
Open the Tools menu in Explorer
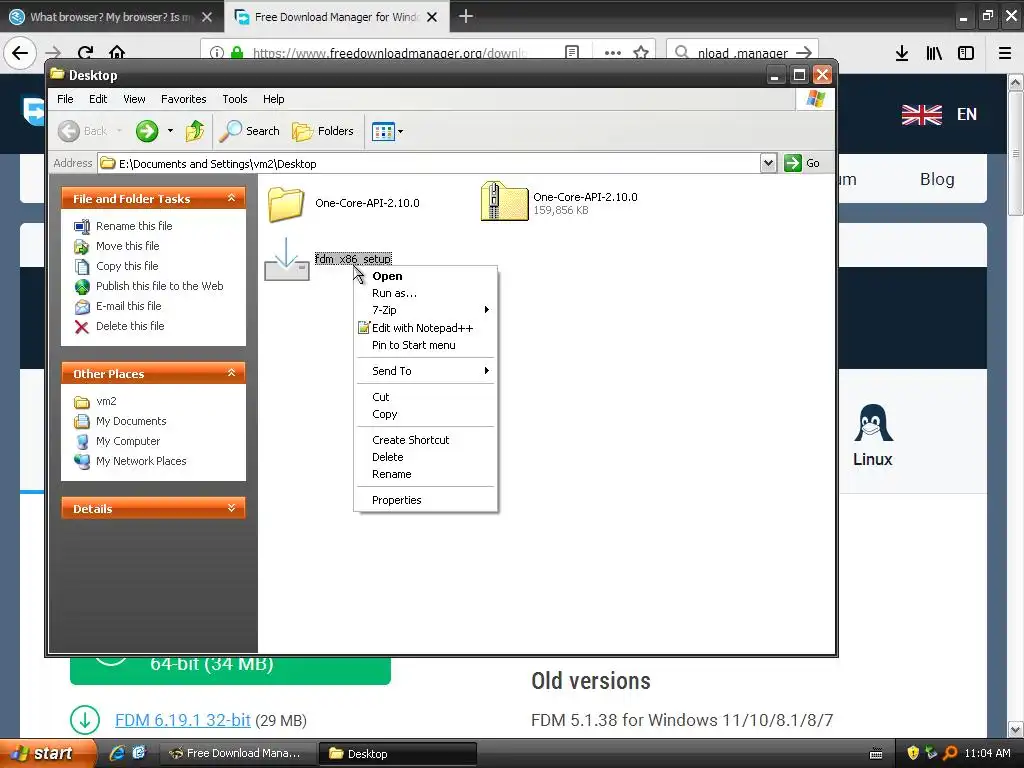point(234,99)
